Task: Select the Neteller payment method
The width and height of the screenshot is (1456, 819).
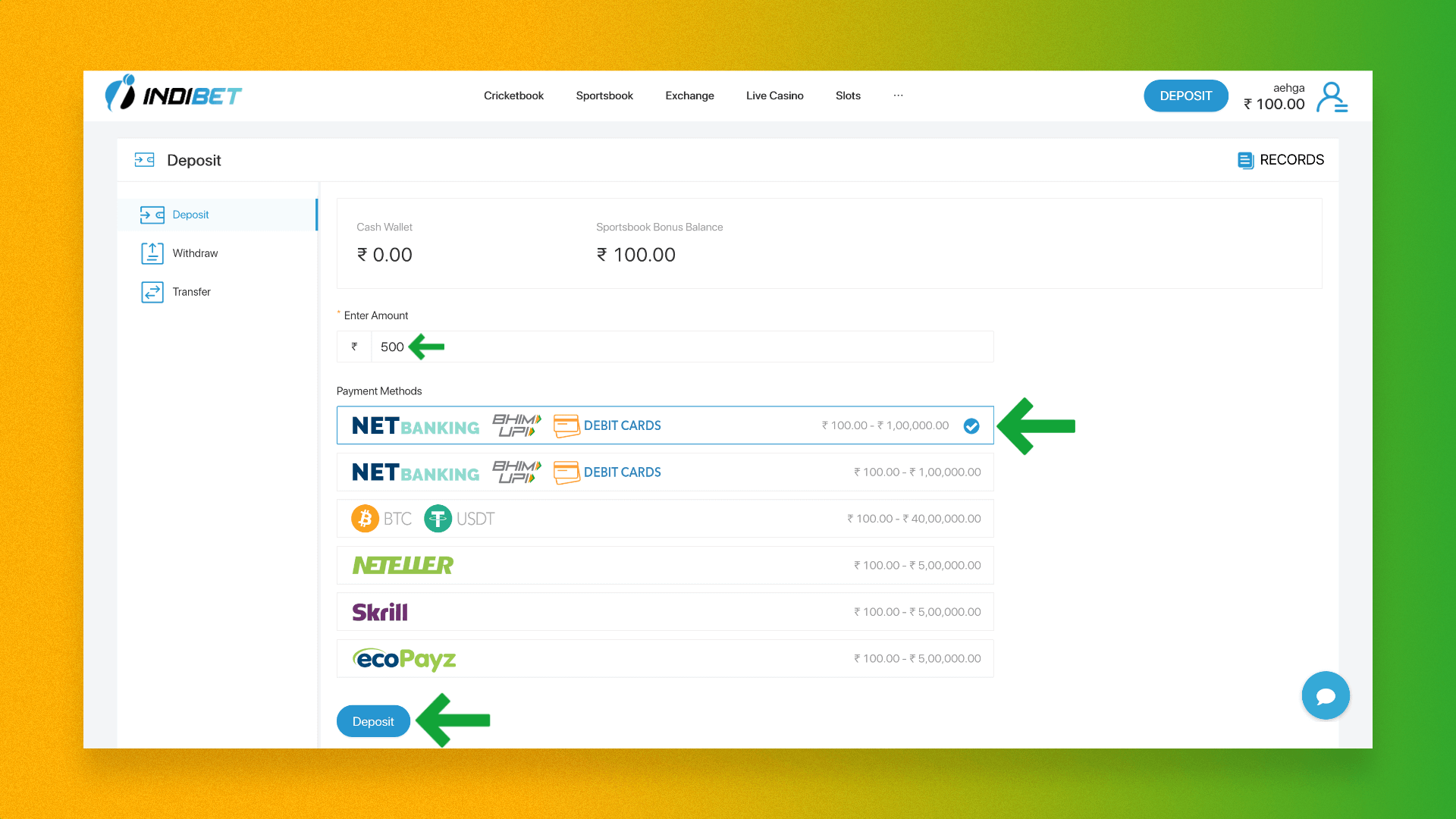Action: pyautogui.click(x=665, y=566)
